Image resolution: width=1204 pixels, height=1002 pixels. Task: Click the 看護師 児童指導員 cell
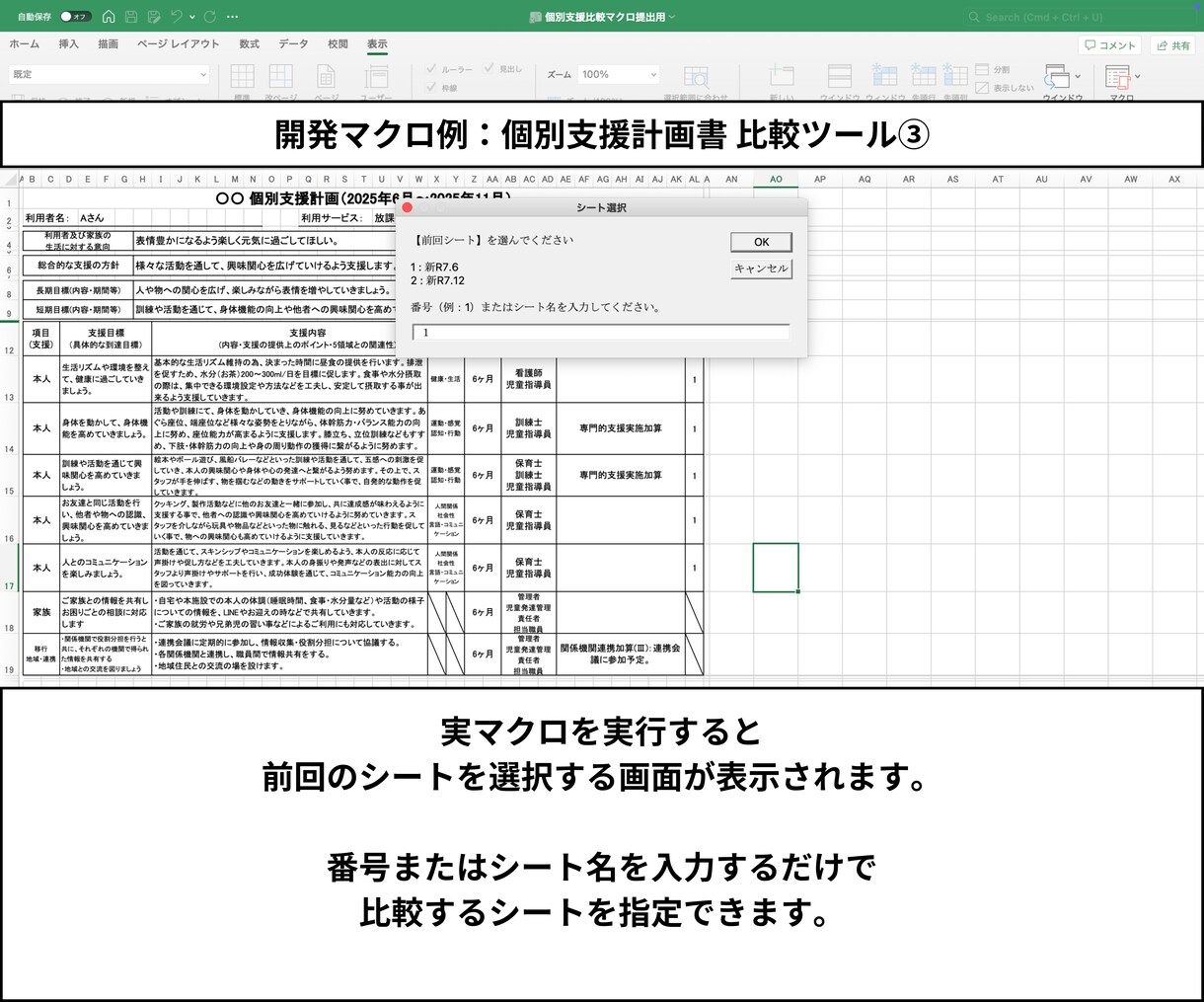click(528, 379)
